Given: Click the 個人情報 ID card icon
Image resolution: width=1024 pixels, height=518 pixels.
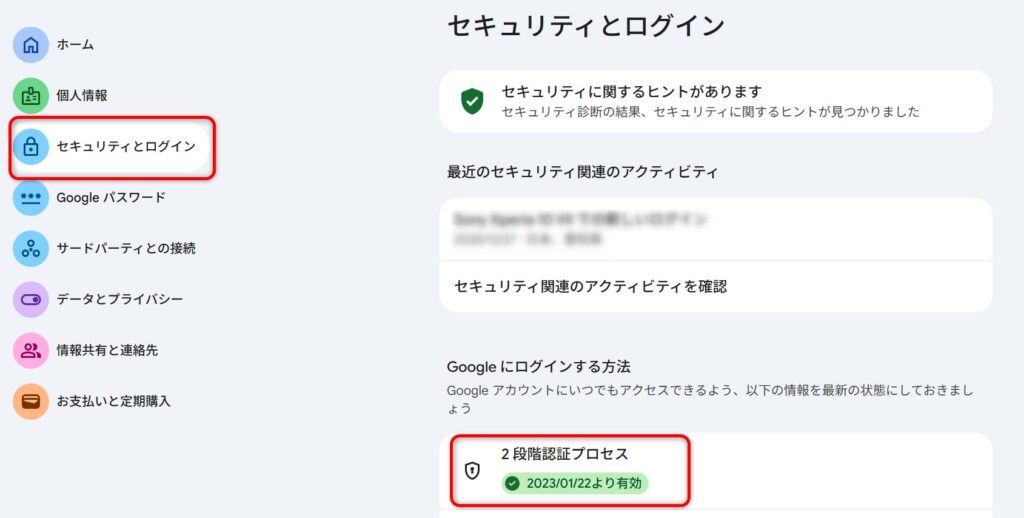Looking at the screenshot, I should pos(31,96).
